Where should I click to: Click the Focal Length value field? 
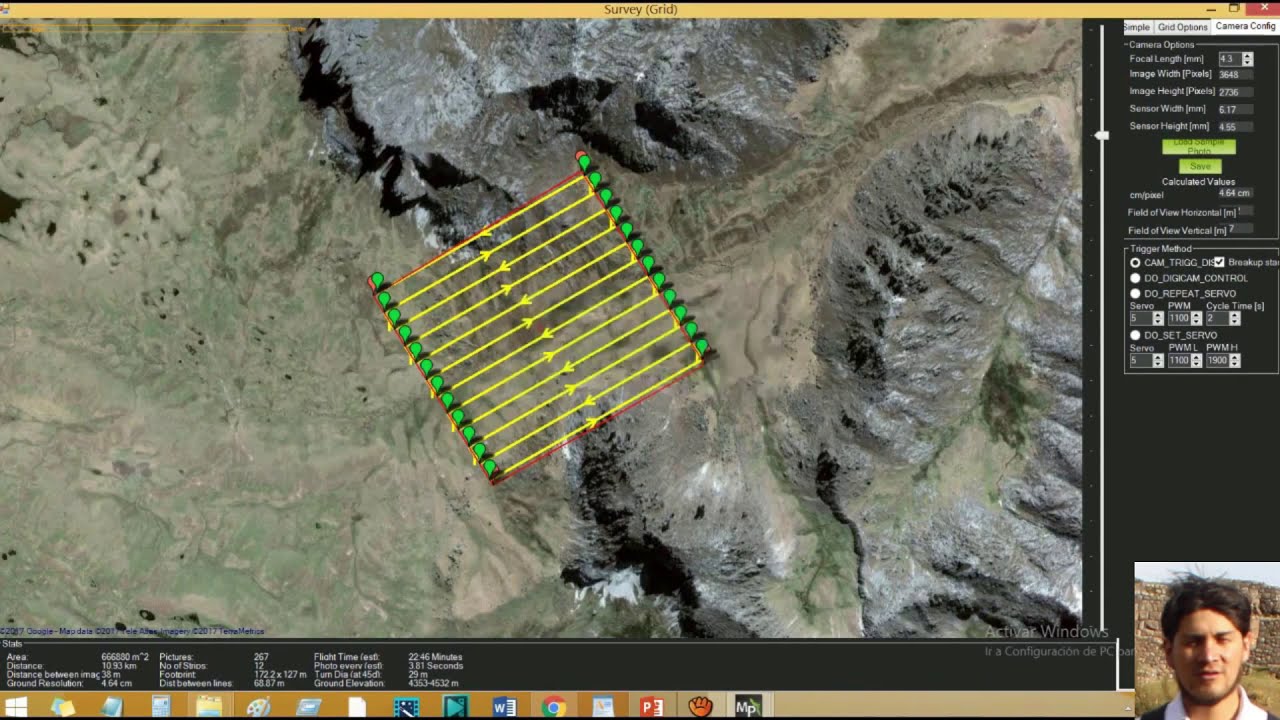click(1229, 59)
